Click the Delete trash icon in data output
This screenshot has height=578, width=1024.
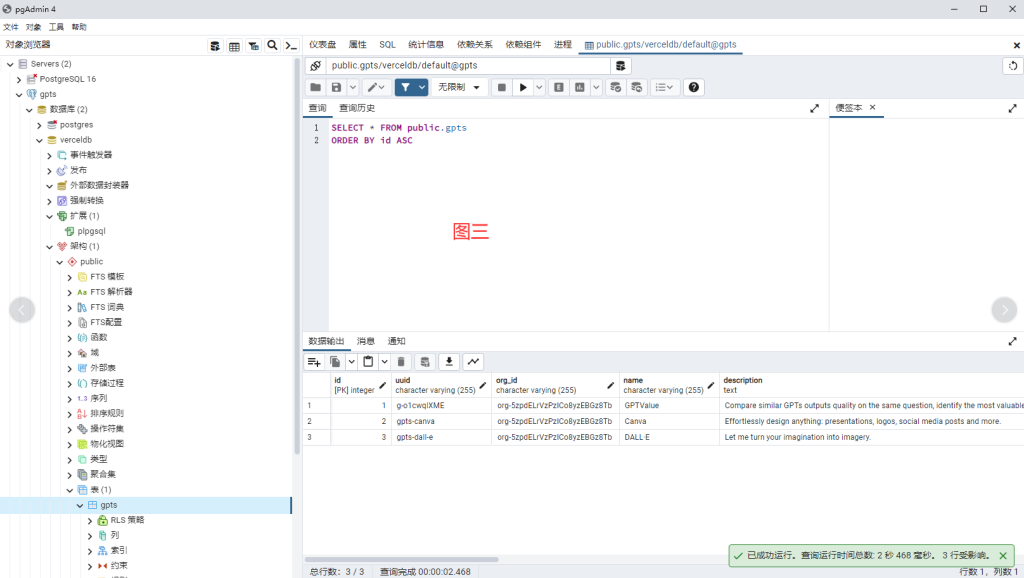[x=402, y=362]
